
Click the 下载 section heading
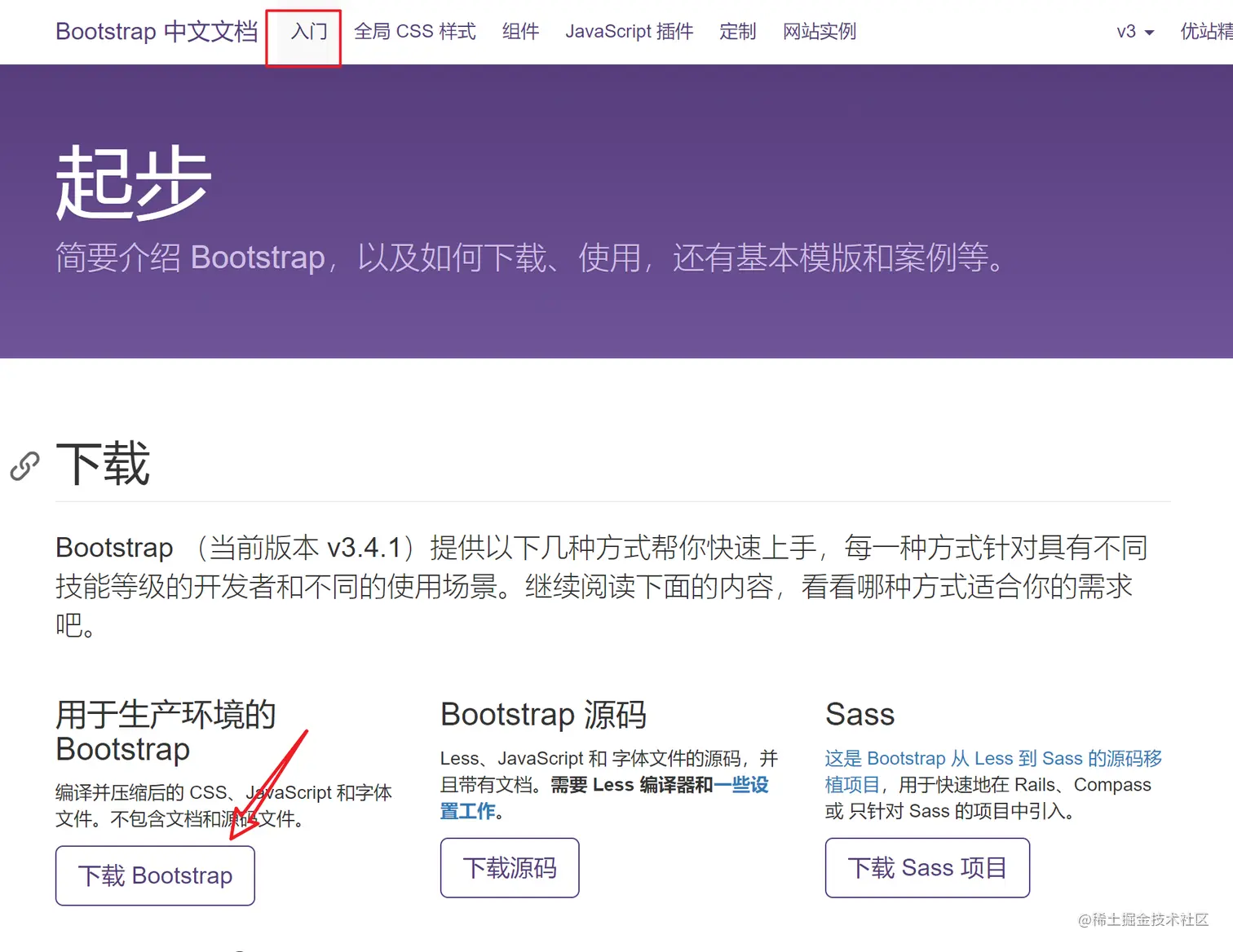tap(103, 464)
